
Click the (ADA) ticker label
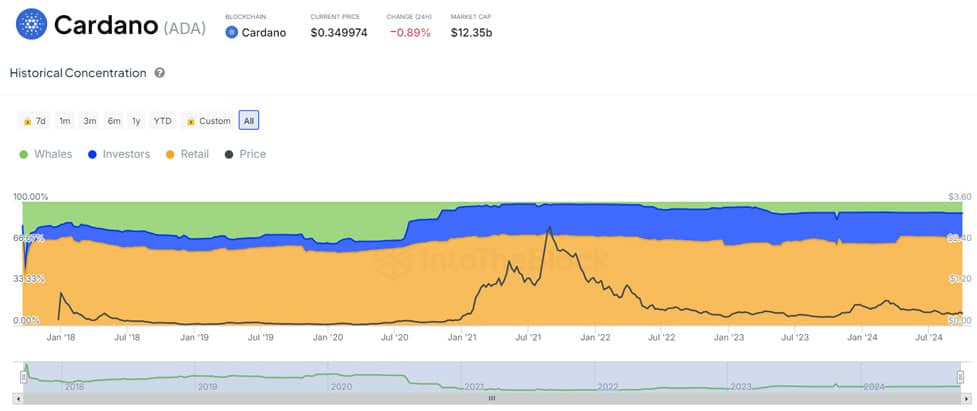point(184,28)
